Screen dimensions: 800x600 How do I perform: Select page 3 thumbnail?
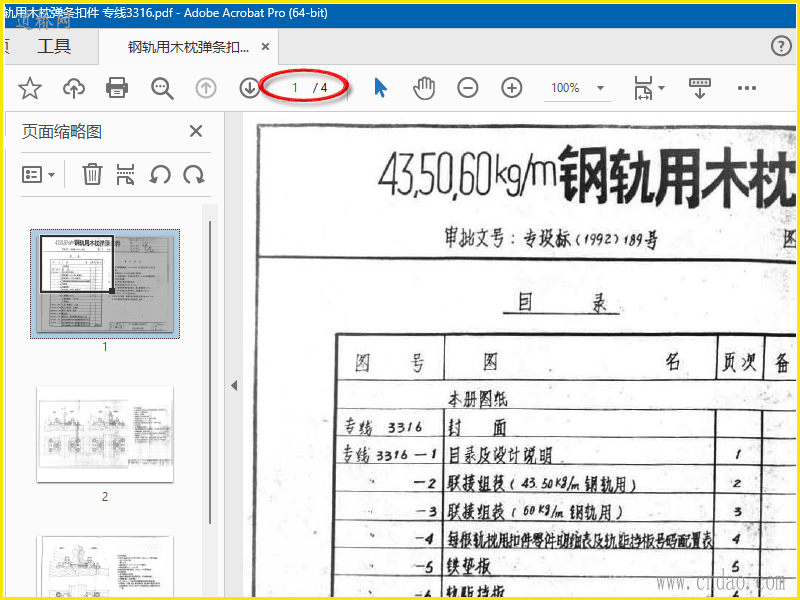105,565
